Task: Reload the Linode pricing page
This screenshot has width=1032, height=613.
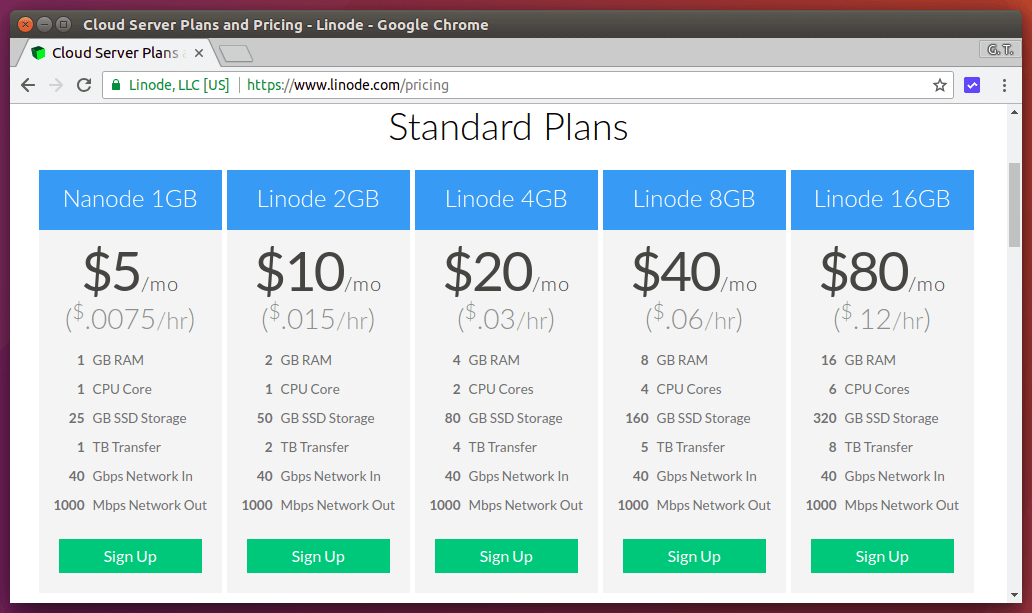Action: (84, 85)
